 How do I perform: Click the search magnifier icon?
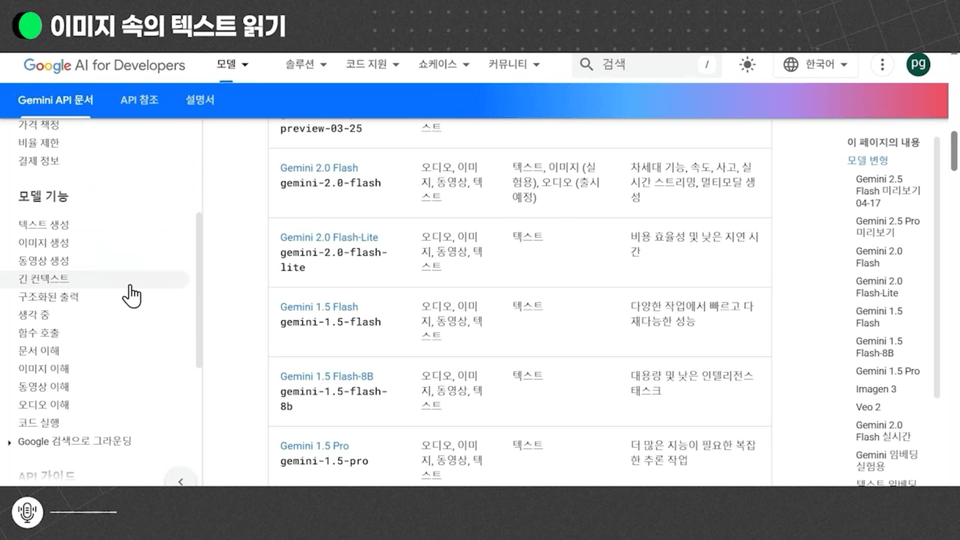pos(586,64)
